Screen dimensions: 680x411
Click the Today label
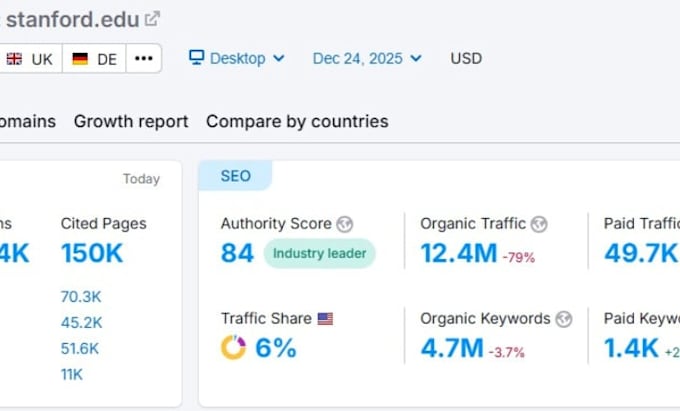tap(141, 179)
